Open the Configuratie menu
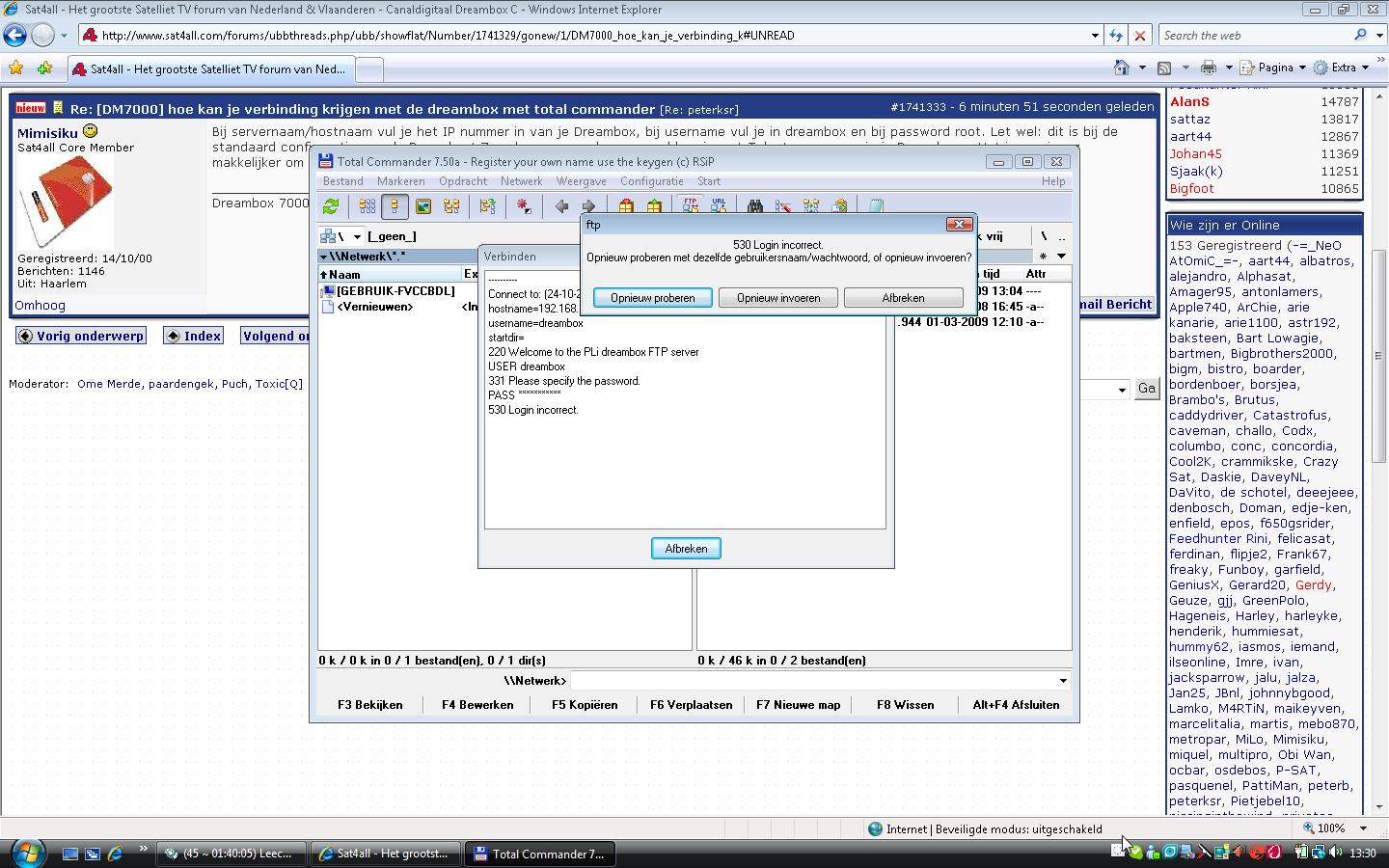The image size is (1389, 868). tap(652, 181)
